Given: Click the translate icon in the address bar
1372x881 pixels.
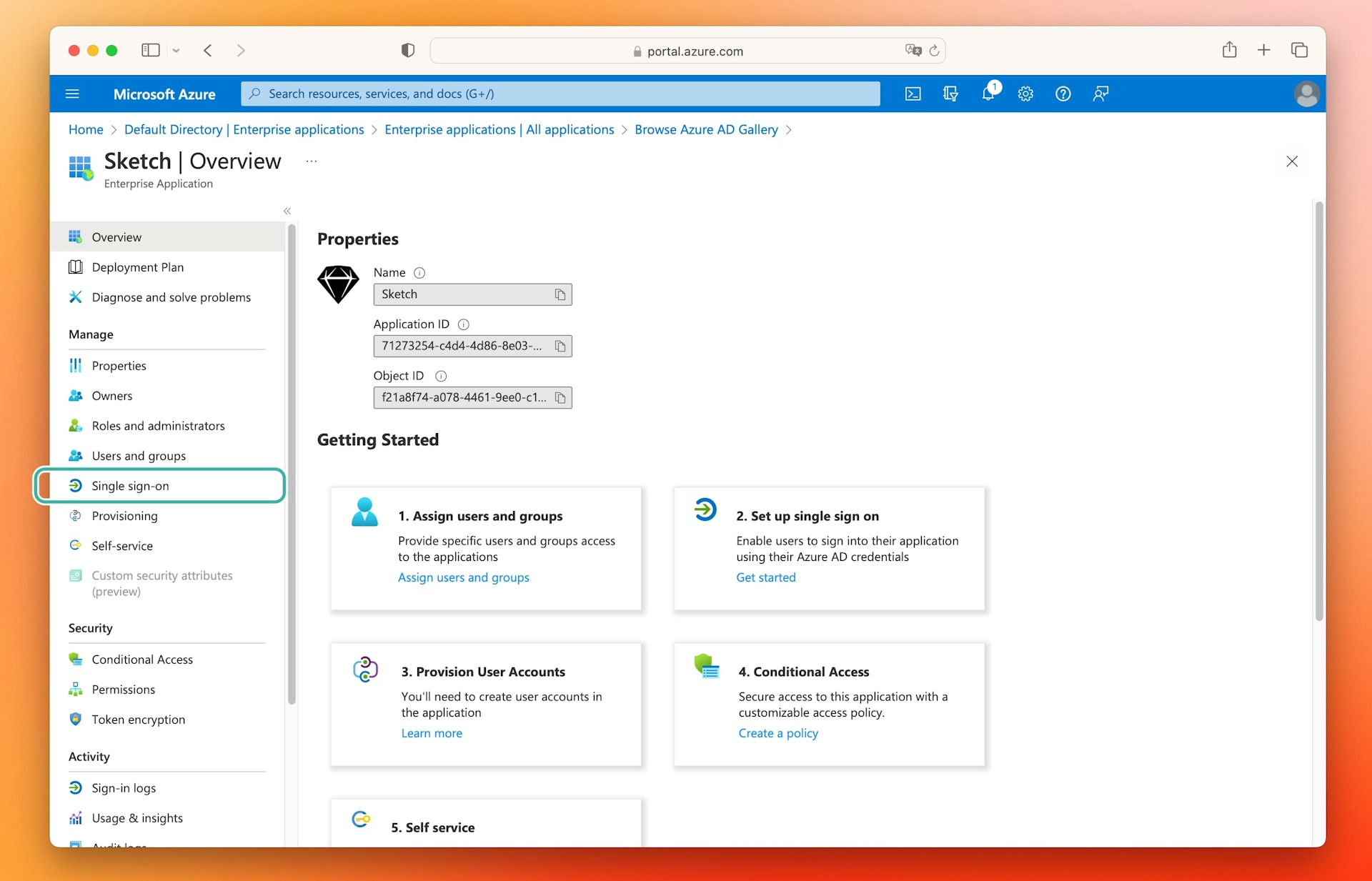Looking at the screenshot, I should (913, 50).
